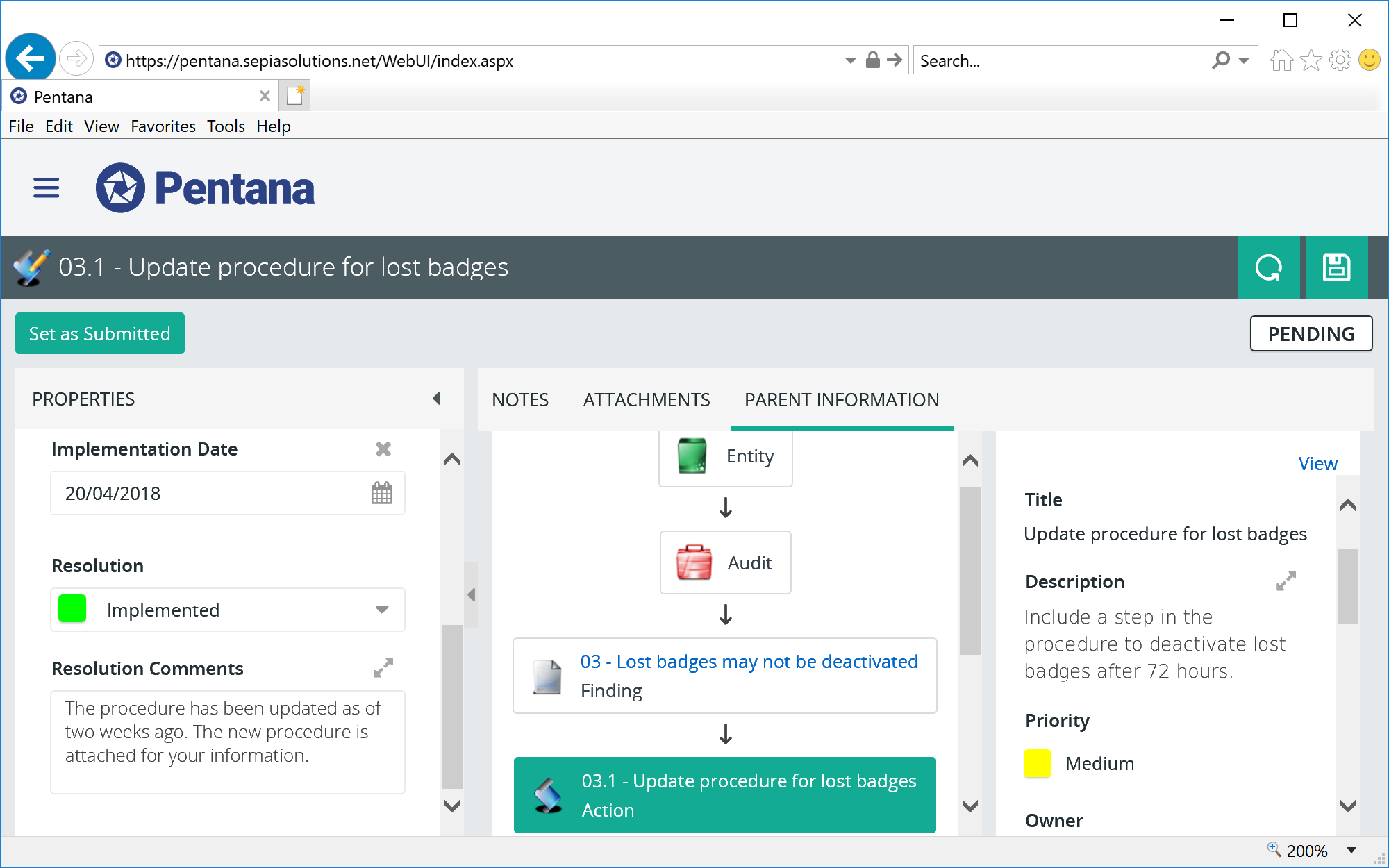1389x868 pixels.
Task: Click the Set as Submitted button
Action: pos(99,333)
